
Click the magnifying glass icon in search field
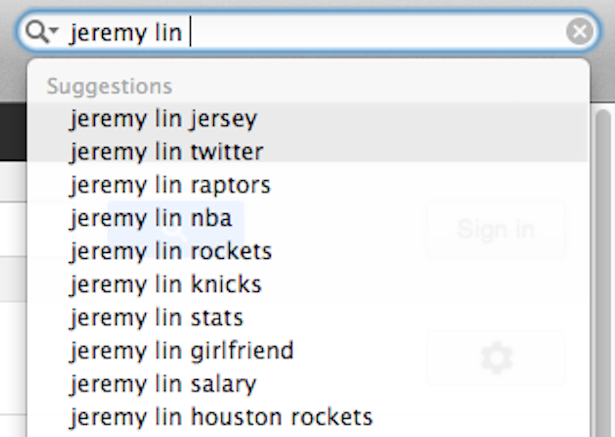[37, 31]
